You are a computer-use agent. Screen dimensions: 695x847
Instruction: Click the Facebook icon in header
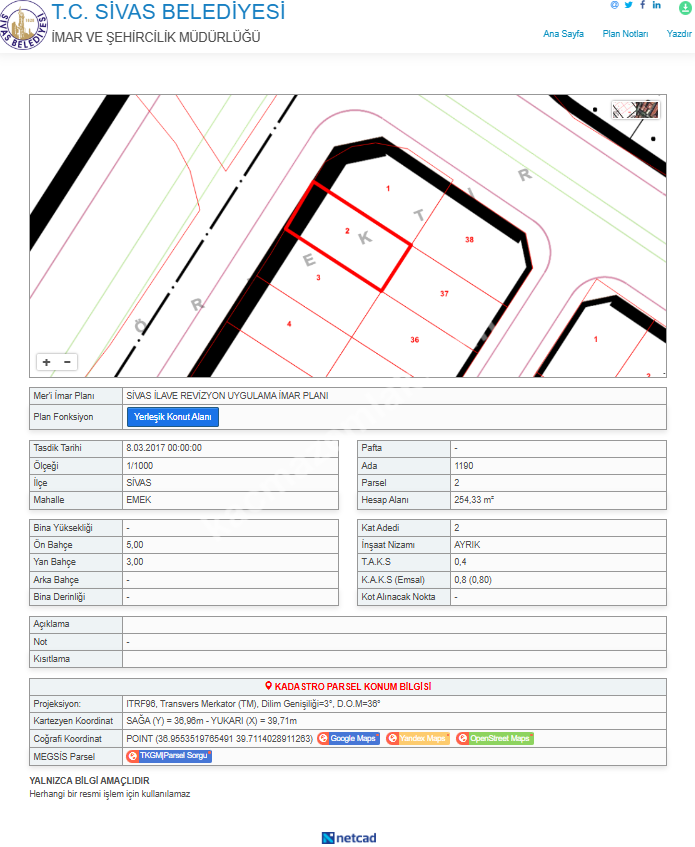[x=642, y=5]
